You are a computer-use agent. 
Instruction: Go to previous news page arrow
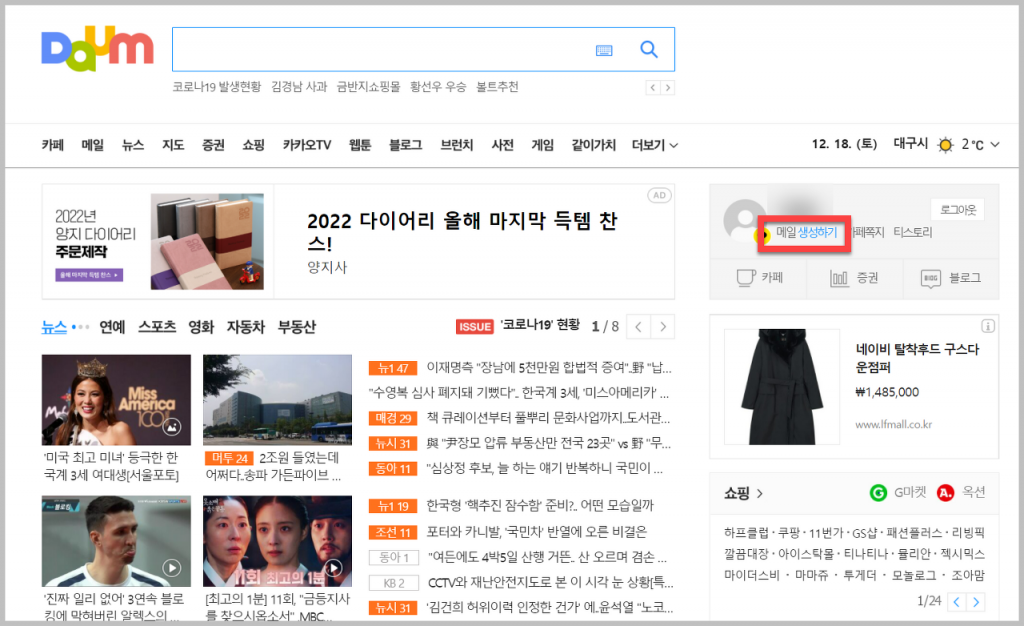[638, 326]
